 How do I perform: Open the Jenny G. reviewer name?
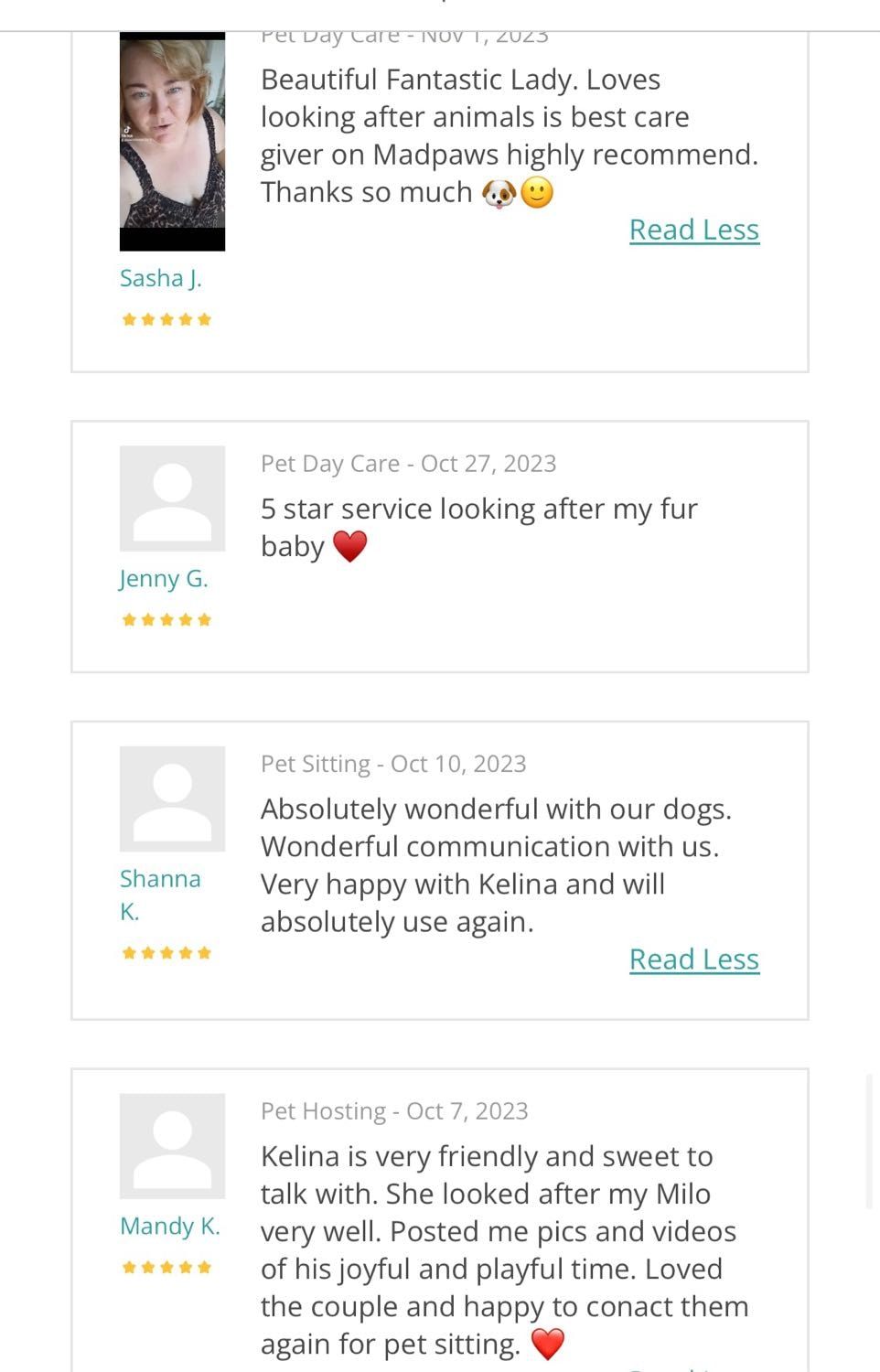164,579
